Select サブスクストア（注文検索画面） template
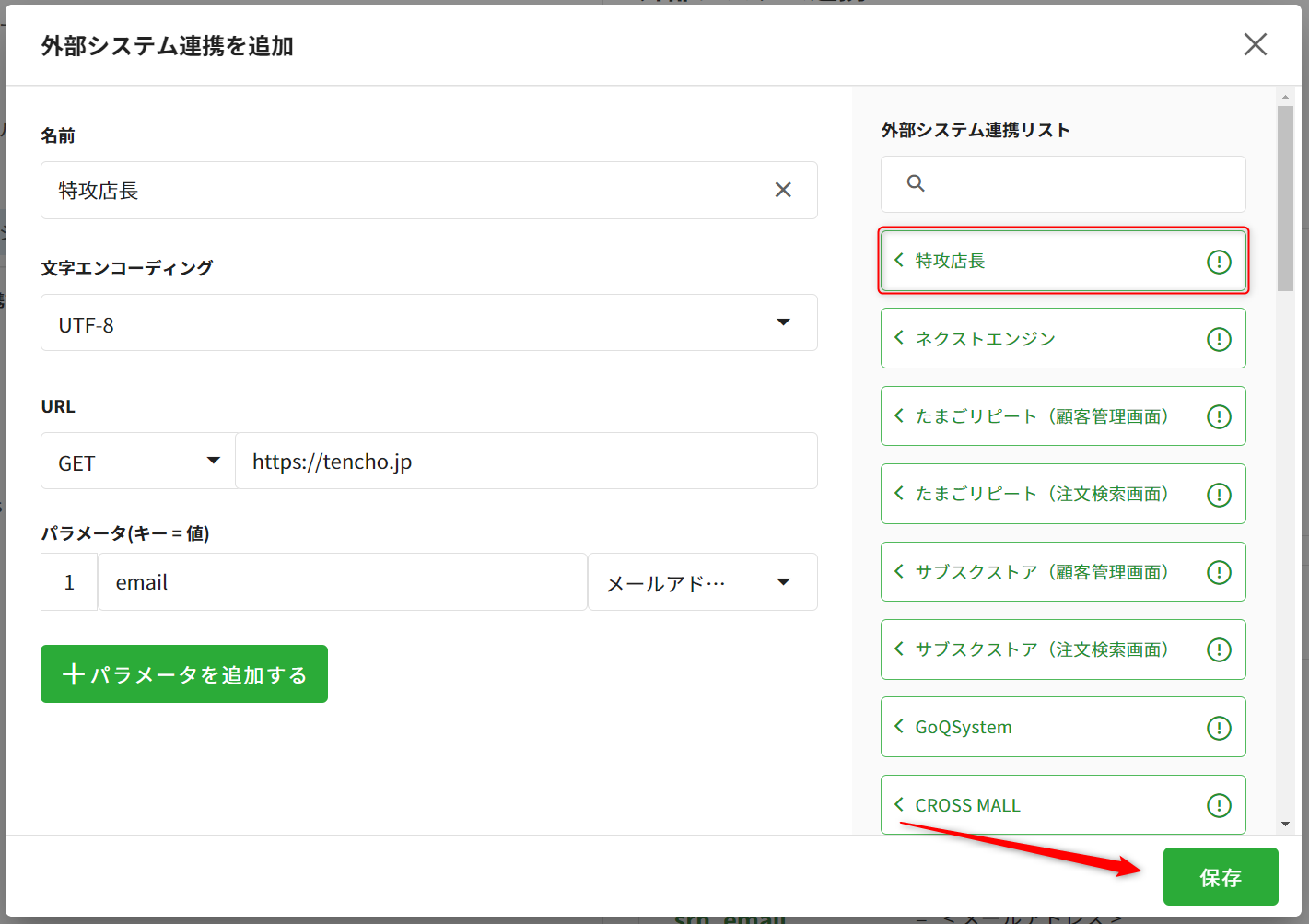Image resolution: width=1309 pixels, height=924 pixels. tap(1041, 650)
